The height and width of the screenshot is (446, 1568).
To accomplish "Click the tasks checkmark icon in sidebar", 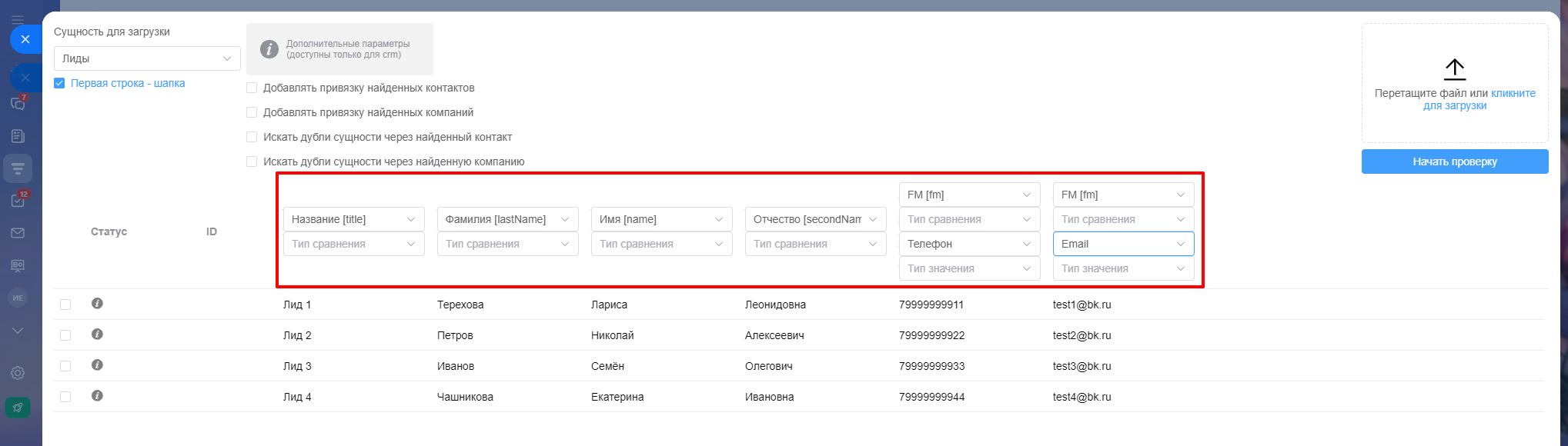I will 18,200.
